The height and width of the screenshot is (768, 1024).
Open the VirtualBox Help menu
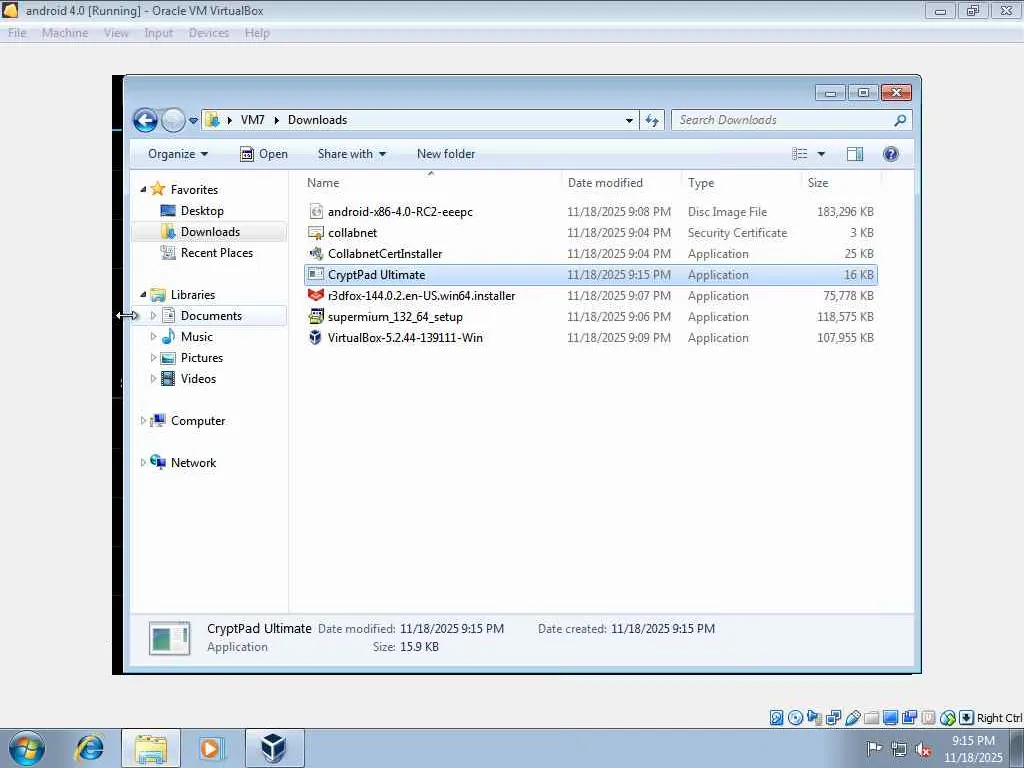click(x=257, y=33)
